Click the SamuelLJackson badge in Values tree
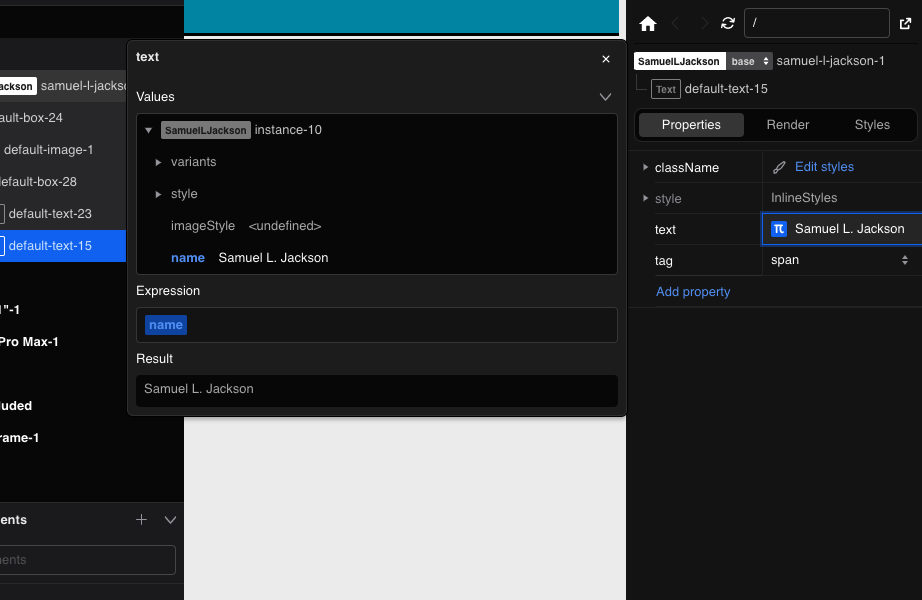This screenshot has width=922, height=600. 206,130
